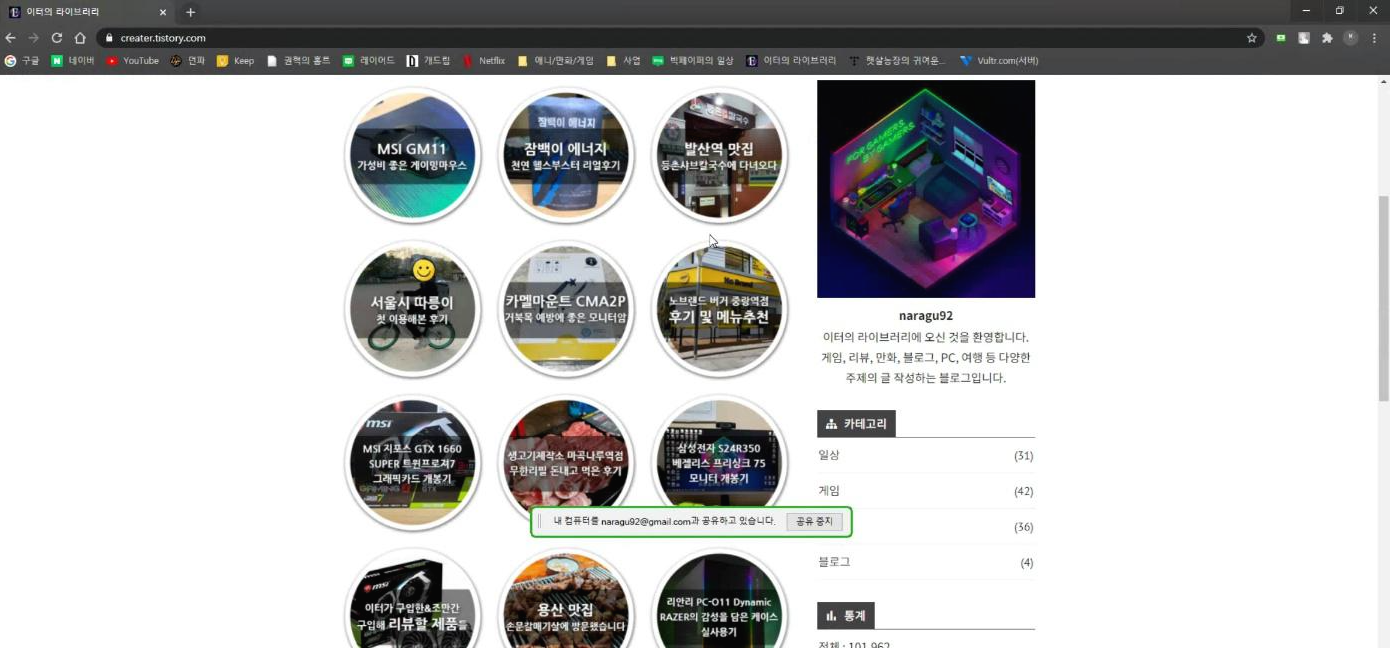Open the Chrome extensions puzzle icon
The width and height of the screenshot is (1390, 648).
tap(1327, 38)
